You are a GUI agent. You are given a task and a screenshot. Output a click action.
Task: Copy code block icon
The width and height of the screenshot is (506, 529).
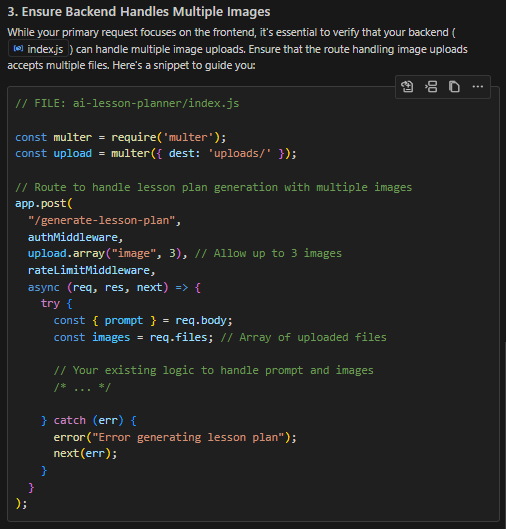coord(454,87)
